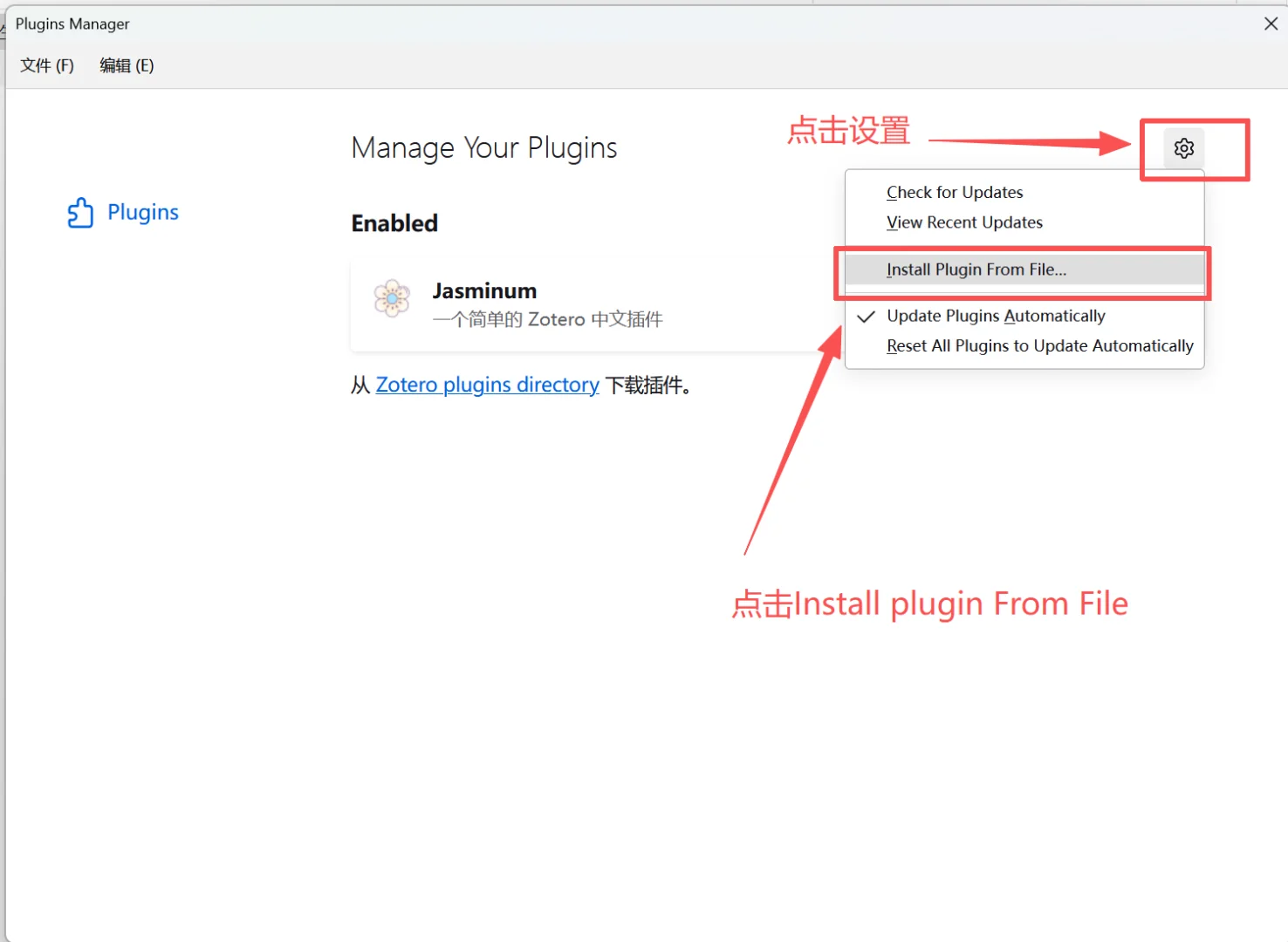Close the Plugins Manager window
This screenshot has height=942, width=1288.
click(1271, 24)
